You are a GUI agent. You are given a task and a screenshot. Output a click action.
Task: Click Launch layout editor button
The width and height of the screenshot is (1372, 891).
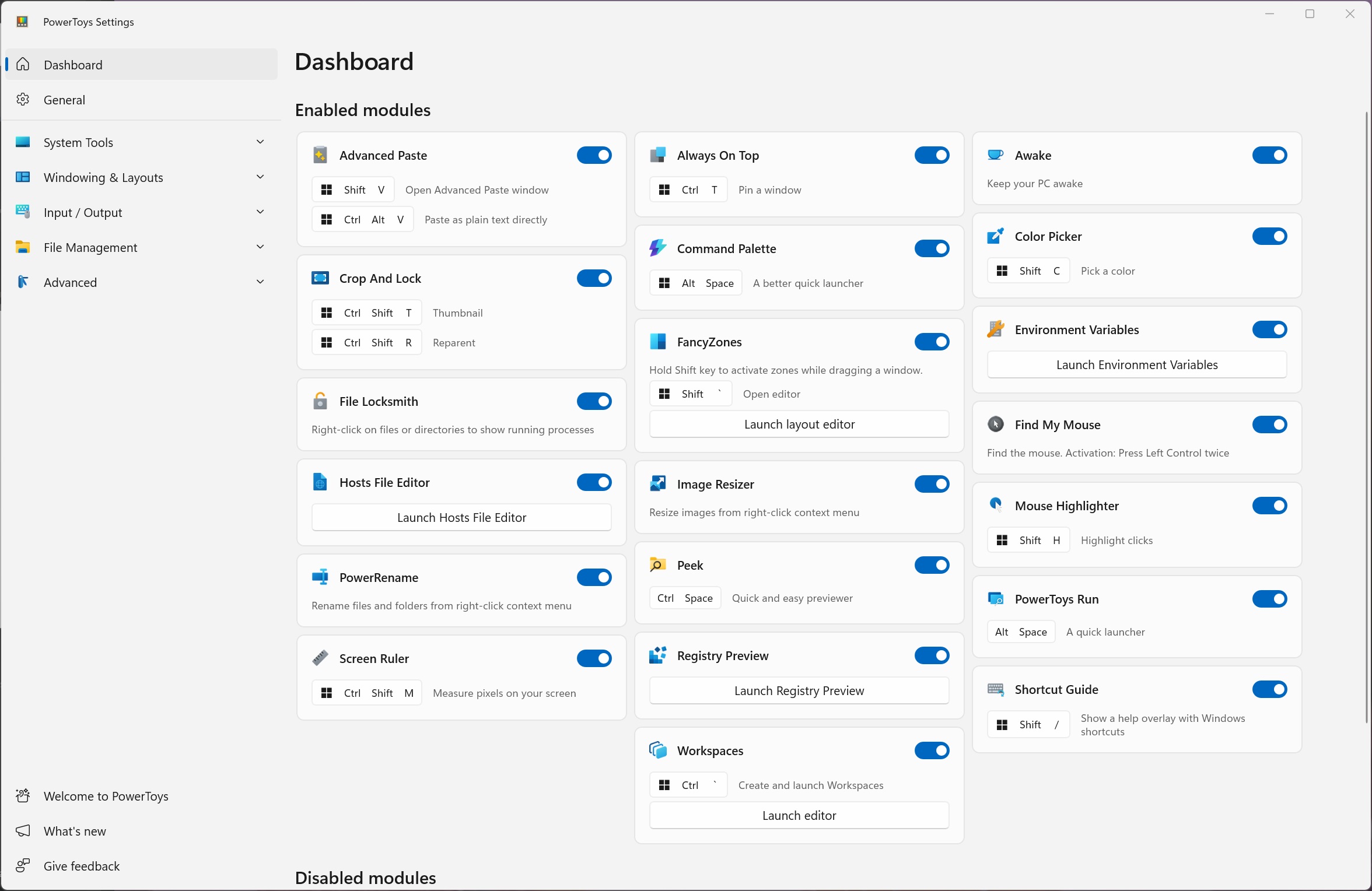coord(799,424)
